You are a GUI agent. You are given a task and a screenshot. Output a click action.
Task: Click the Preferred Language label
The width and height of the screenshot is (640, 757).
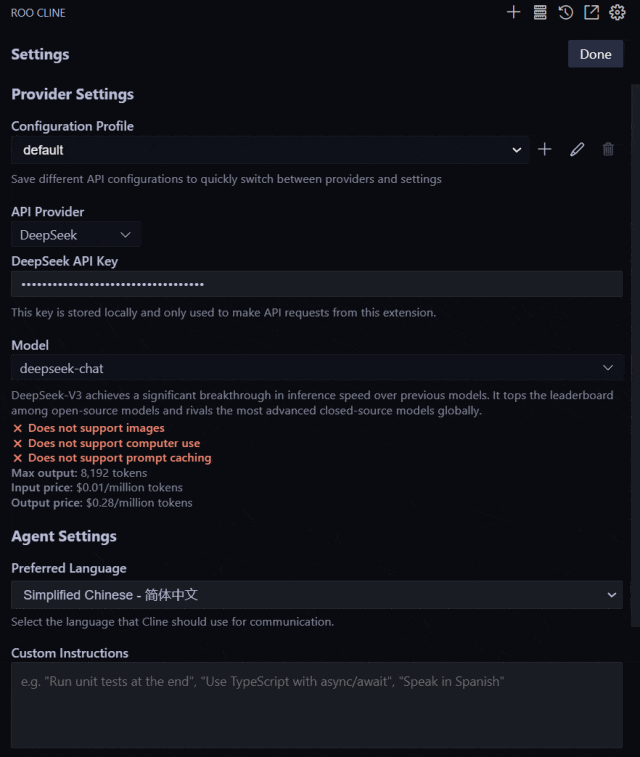coord(69,568)
